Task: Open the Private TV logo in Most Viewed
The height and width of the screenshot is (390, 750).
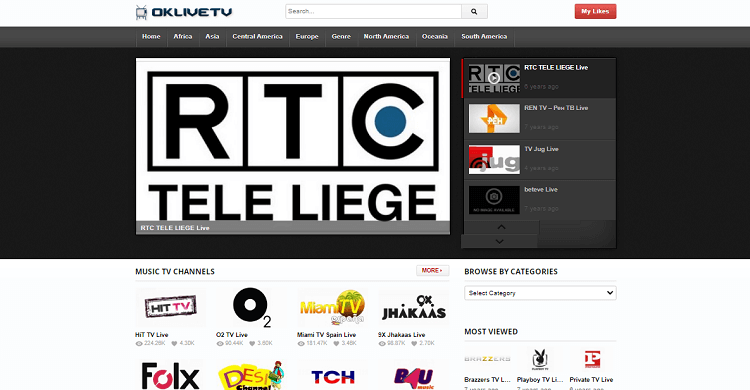Action: coord(592,359)
